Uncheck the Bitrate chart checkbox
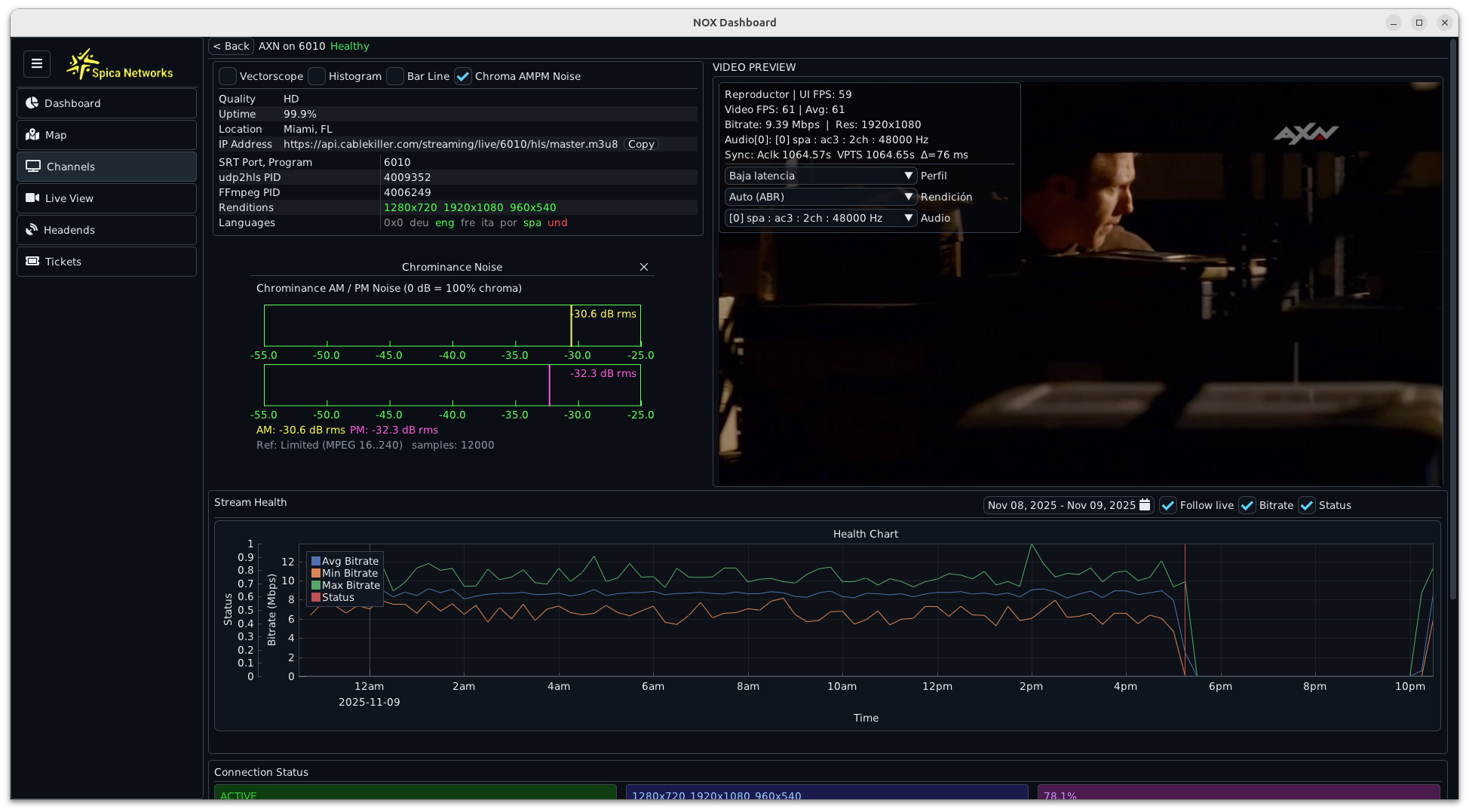Image resolution: width=1469 pixels, height=812 pixels. tap(1247, 505)
